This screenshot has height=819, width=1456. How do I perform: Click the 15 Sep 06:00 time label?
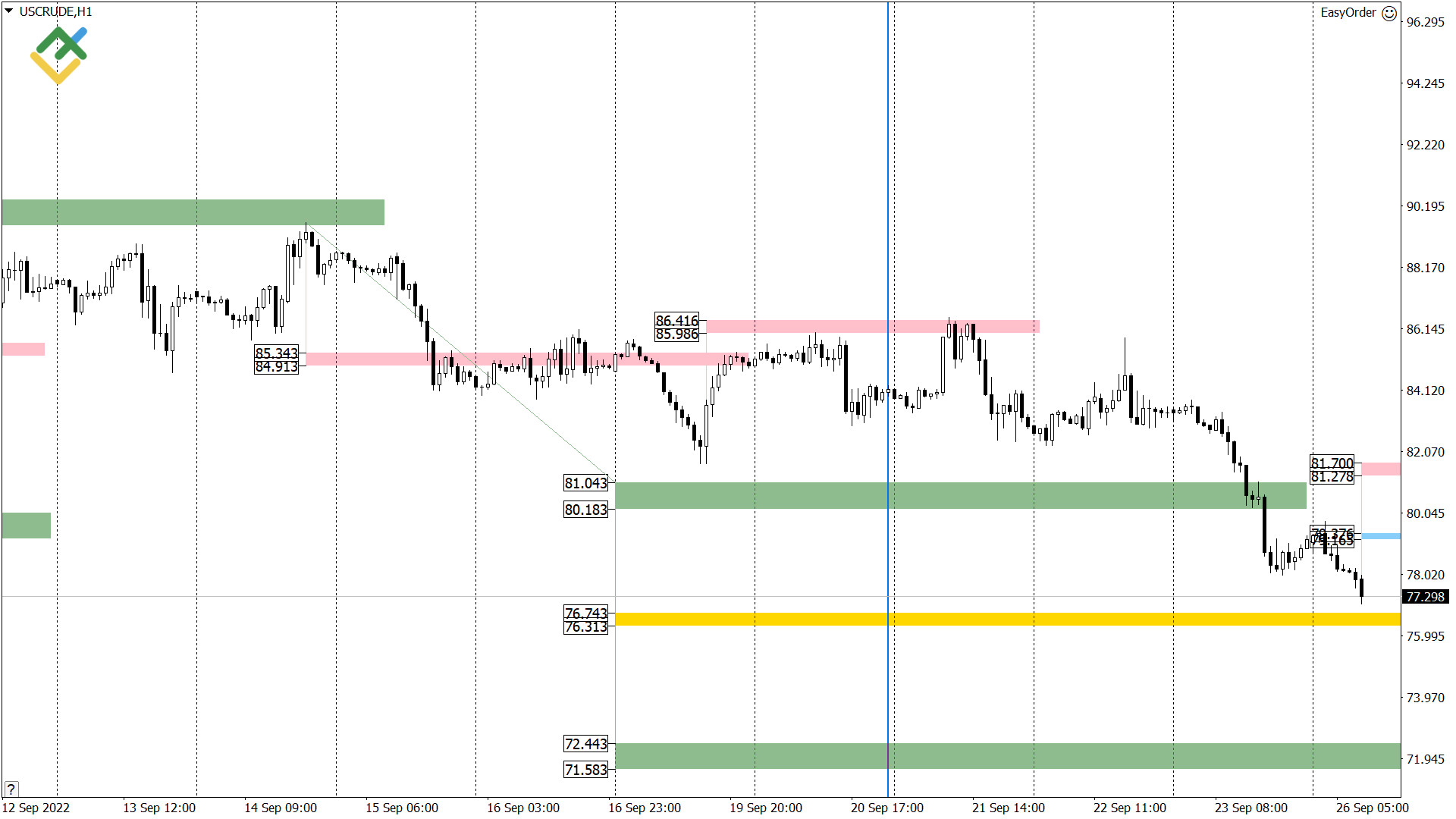tap(402, 808)
